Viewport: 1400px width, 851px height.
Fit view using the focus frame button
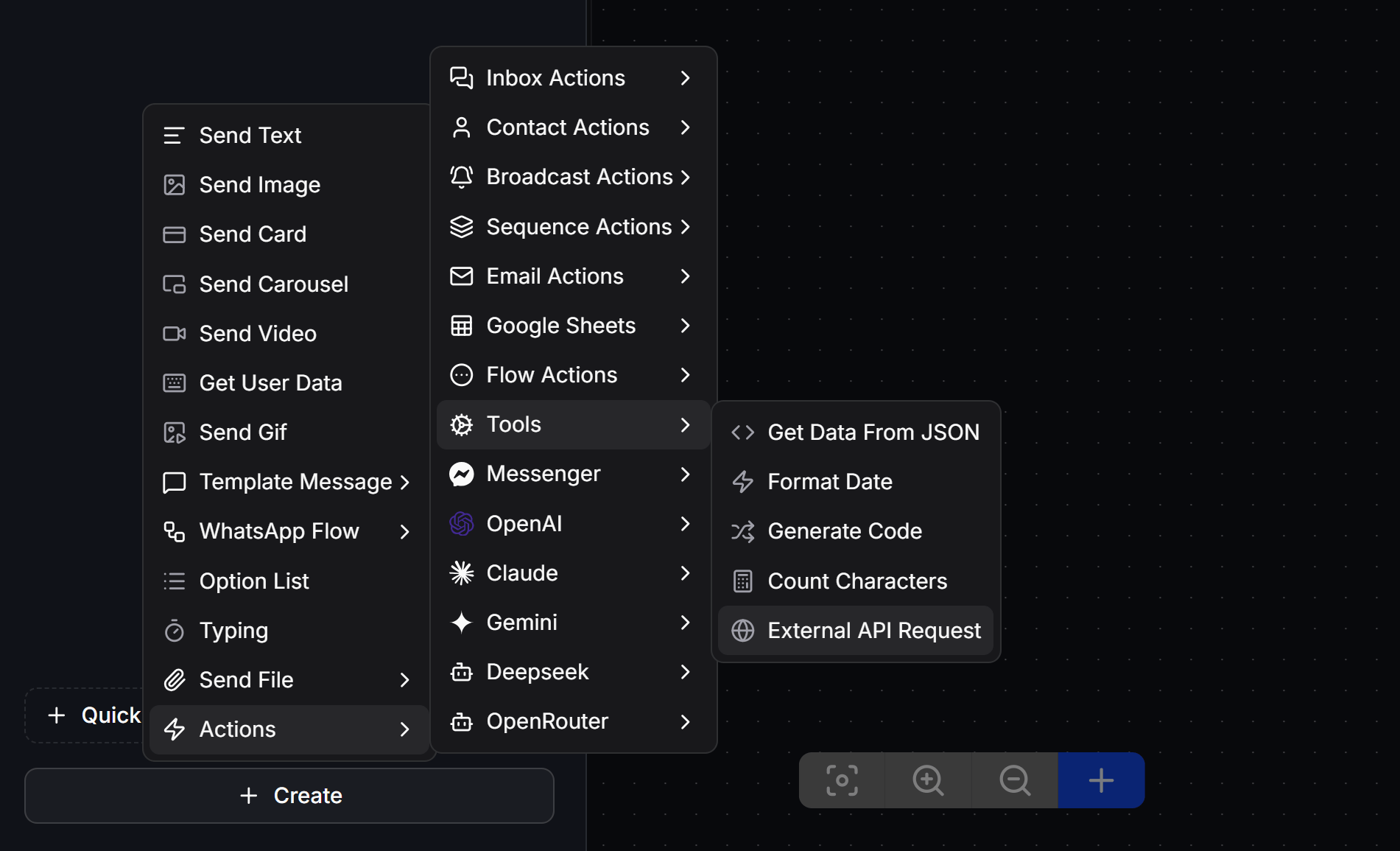pos(842,780)
